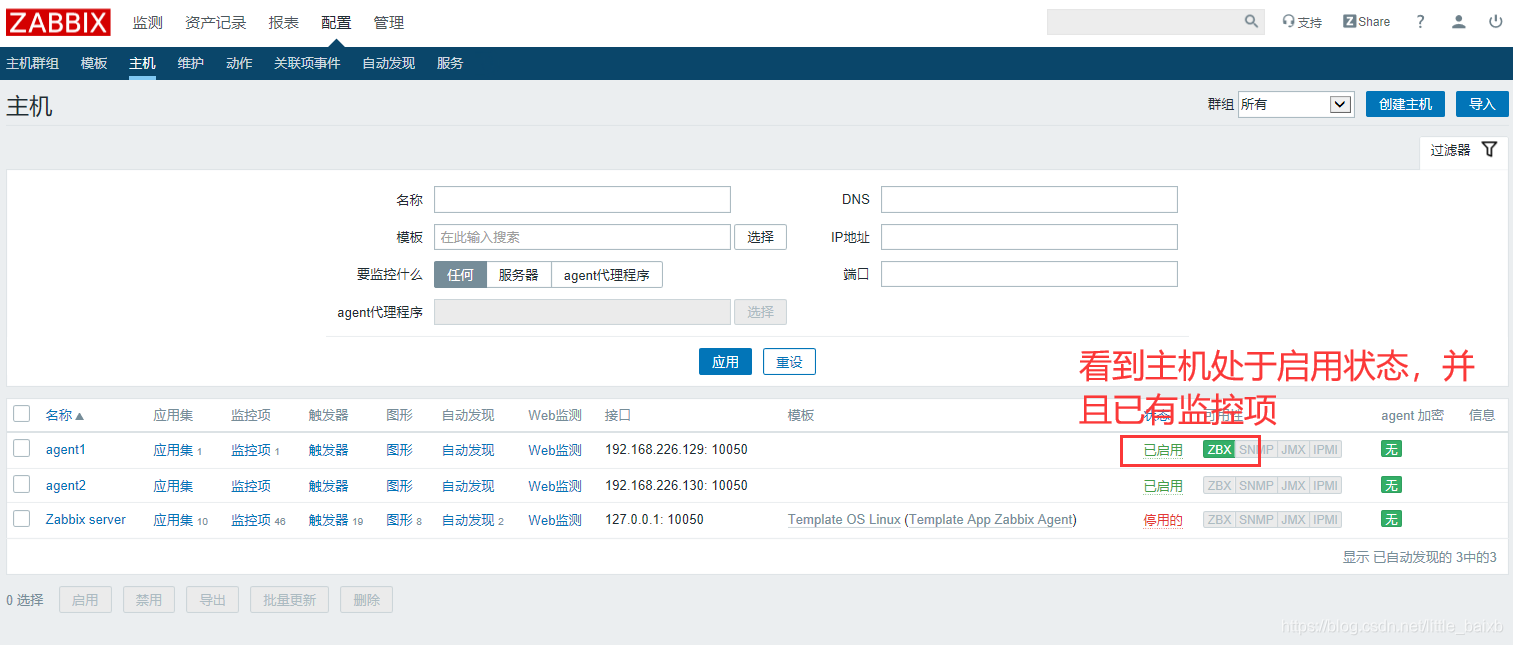Open the Zabbix server host link

coord(86,520)
